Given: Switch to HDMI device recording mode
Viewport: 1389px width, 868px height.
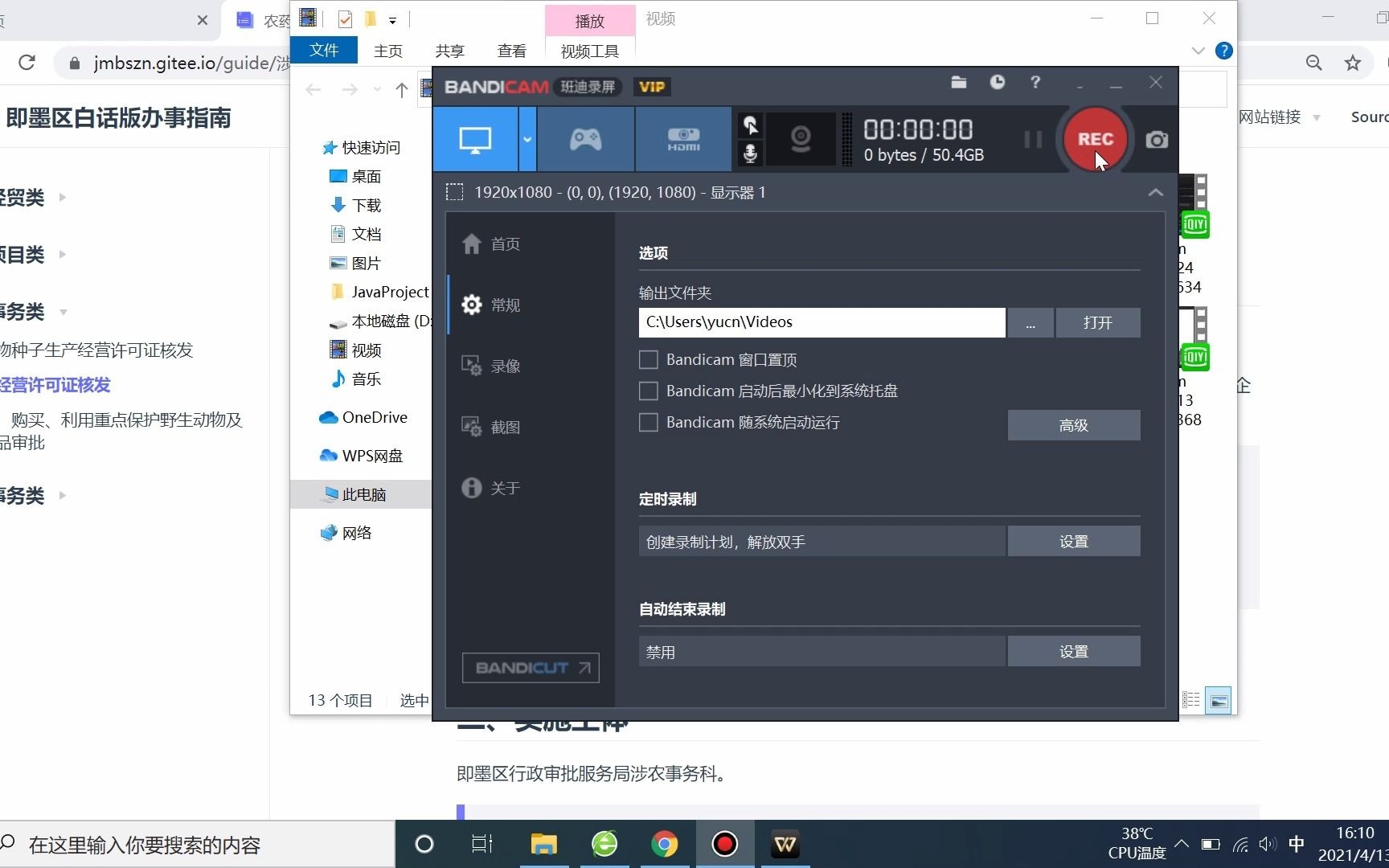Looking at the screenshot, I should coord(683,140).
